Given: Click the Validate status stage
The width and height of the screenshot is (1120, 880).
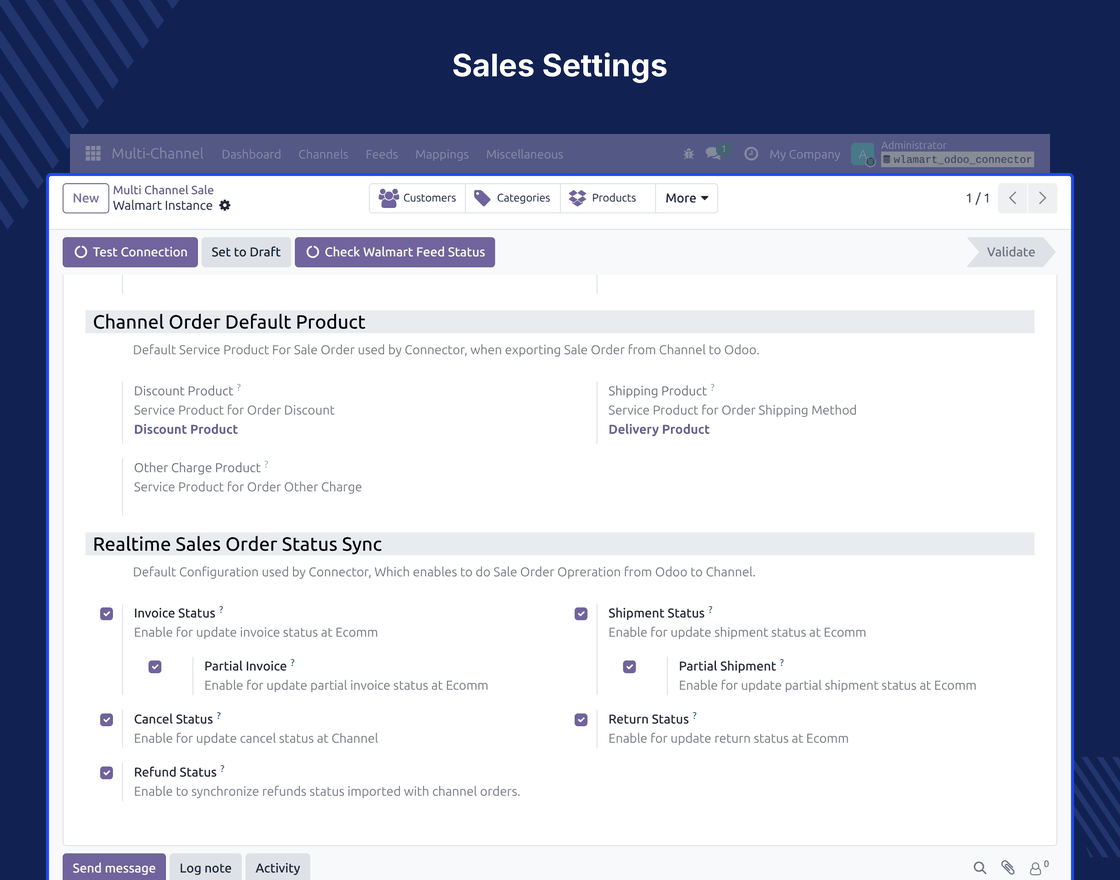Looking at the screenshot, I should [1011, 252].
